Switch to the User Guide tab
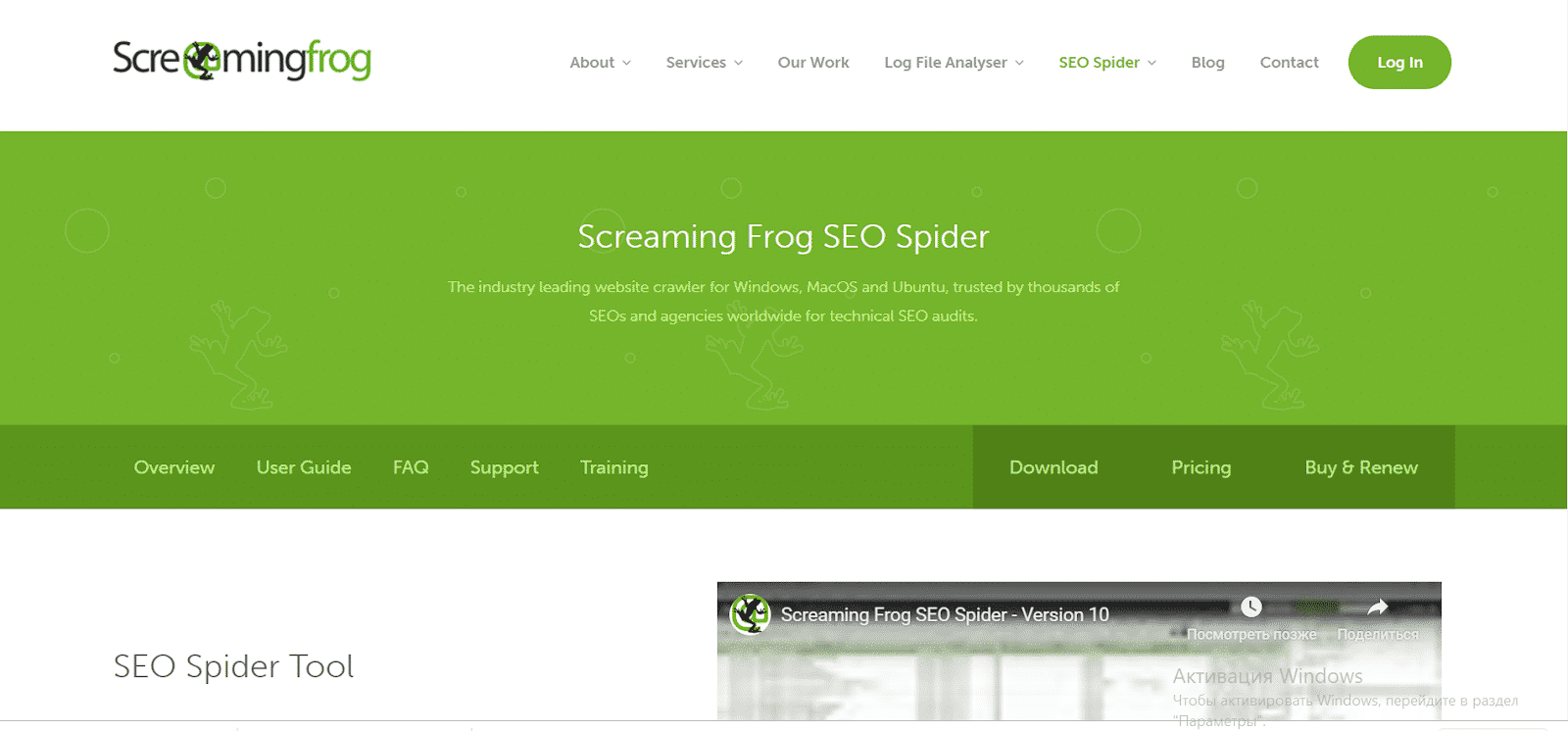 [x=304, y=467]
